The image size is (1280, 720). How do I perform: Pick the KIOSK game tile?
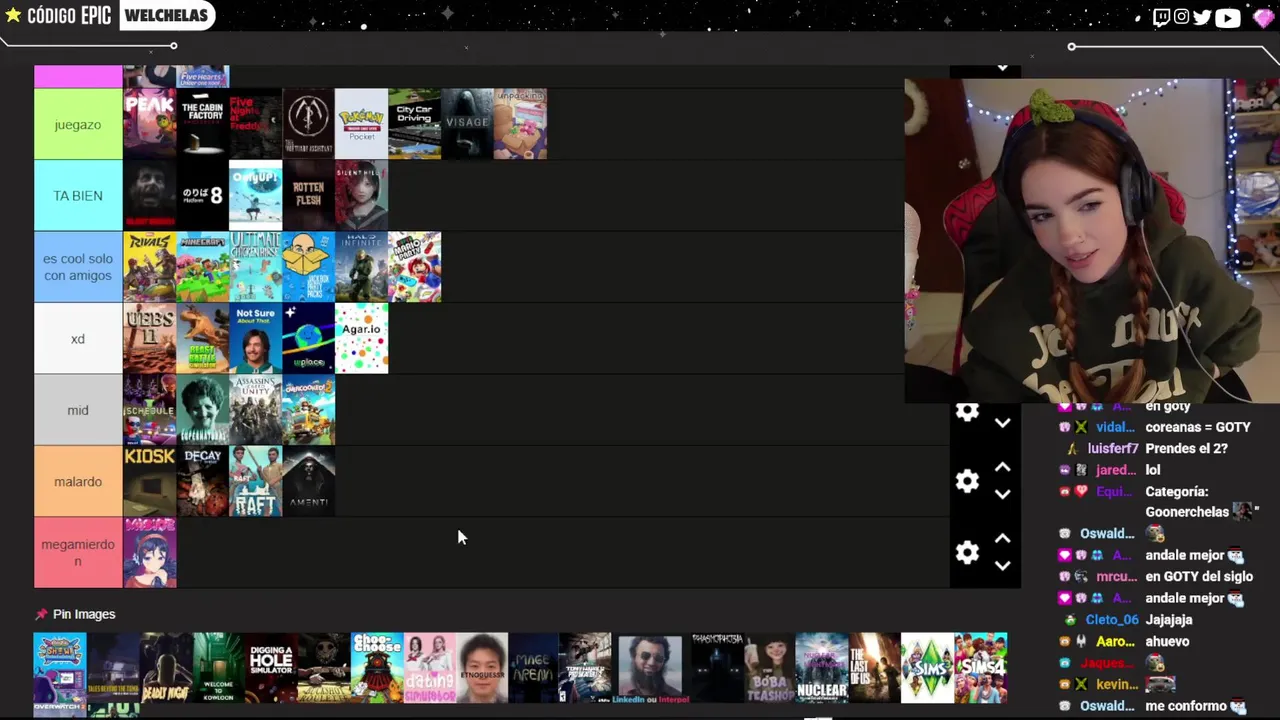point(149,481)
